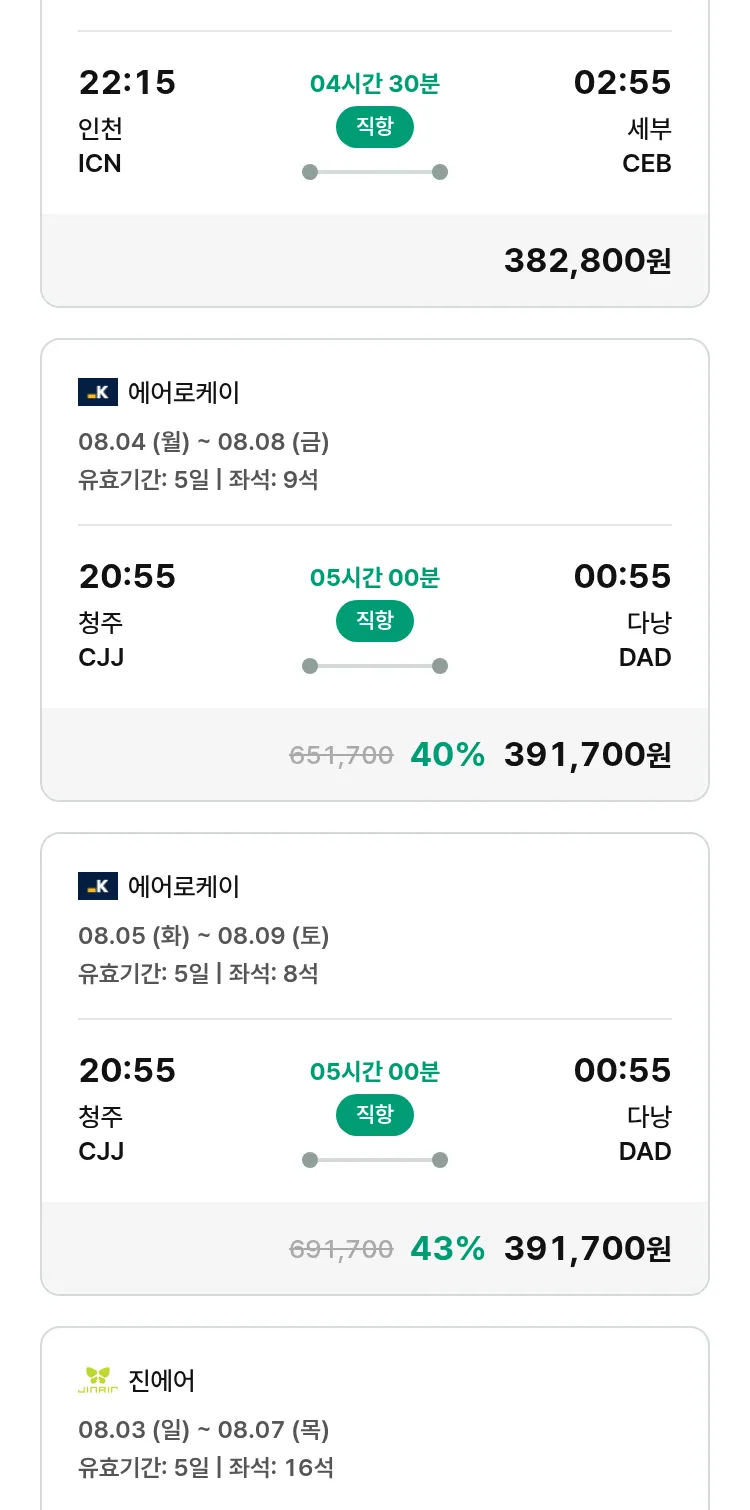Select the 382,800원 Cebu fare
This screenshot has height=1510, width=750.
(x=587, y=260)
